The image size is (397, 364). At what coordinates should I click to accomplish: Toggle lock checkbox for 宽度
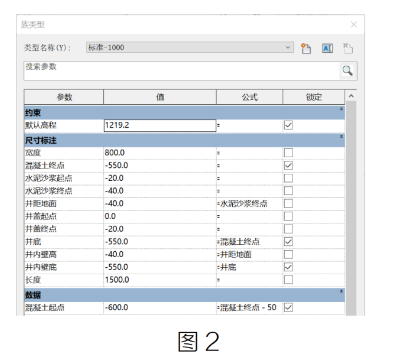[x=288, y=153]
